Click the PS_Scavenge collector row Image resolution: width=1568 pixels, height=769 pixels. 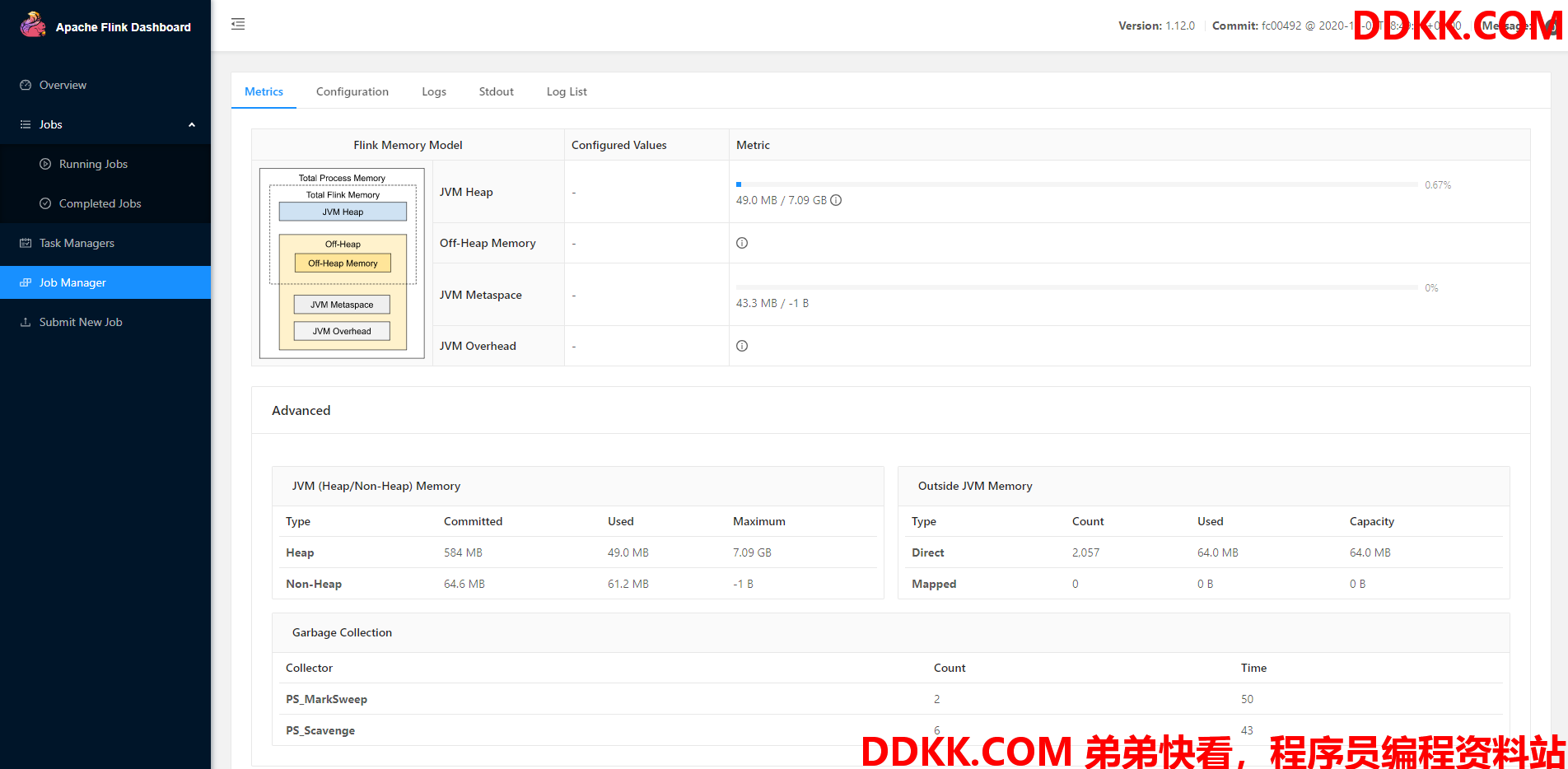tap(890, 730)
